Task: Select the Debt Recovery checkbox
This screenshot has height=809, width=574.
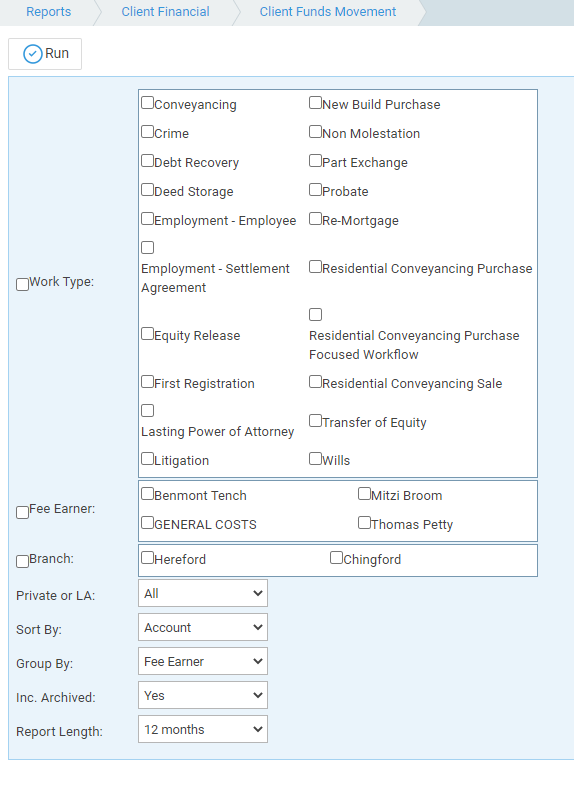Action: pos(147,160)
